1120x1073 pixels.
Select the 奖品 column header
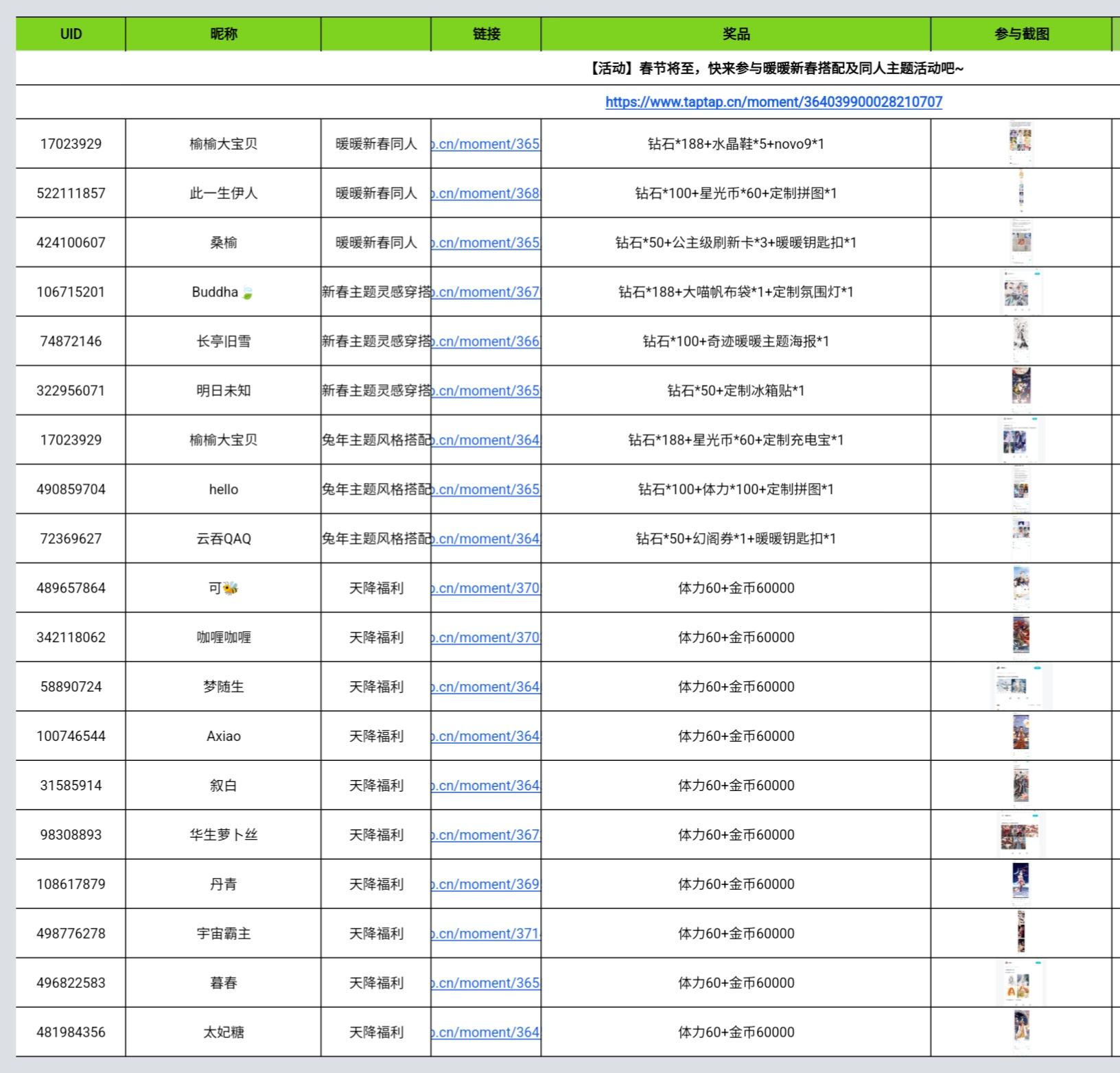tap(736, 34)
